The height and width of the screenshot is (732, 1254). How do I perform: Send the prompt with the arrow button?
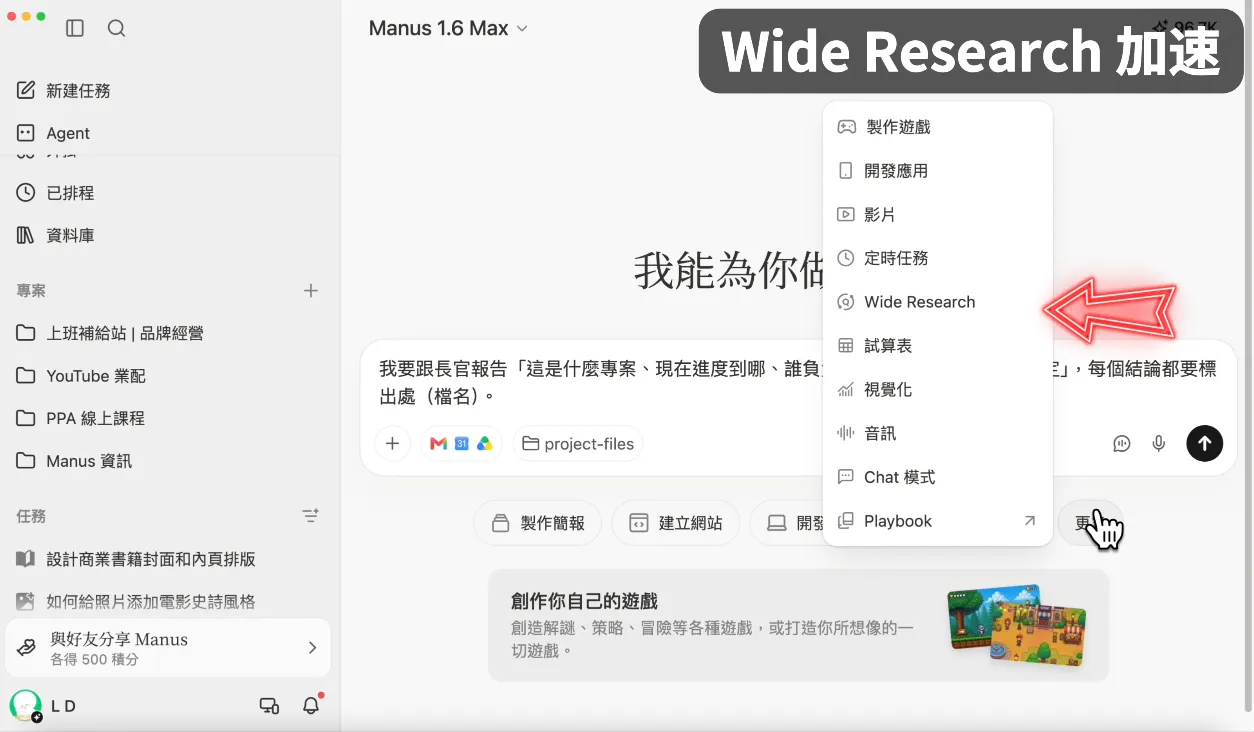[x=1204, y=443]
